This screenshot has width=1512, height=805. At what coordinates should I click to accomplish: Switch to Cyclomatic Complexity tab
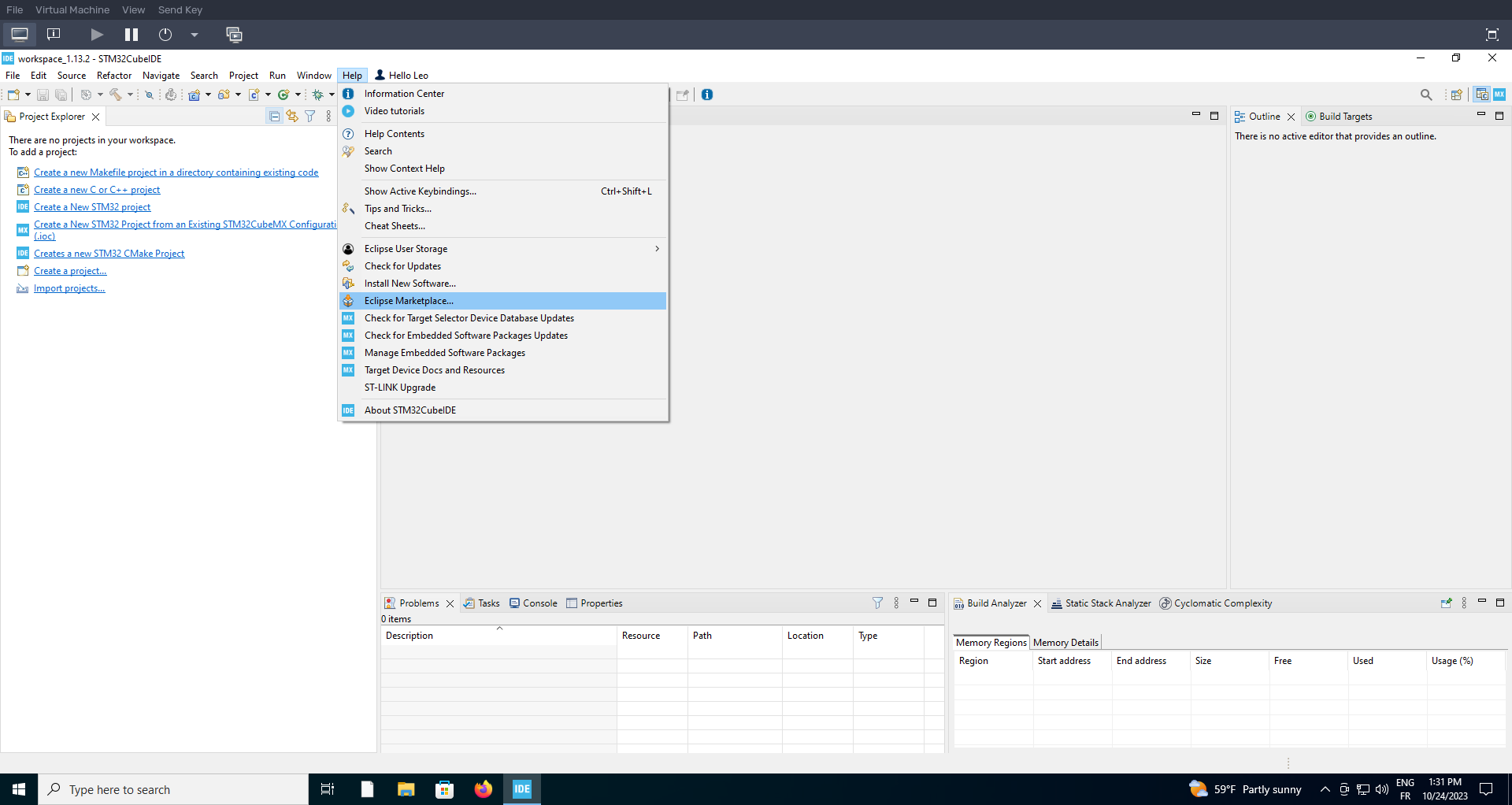[x=1216, y=603]
